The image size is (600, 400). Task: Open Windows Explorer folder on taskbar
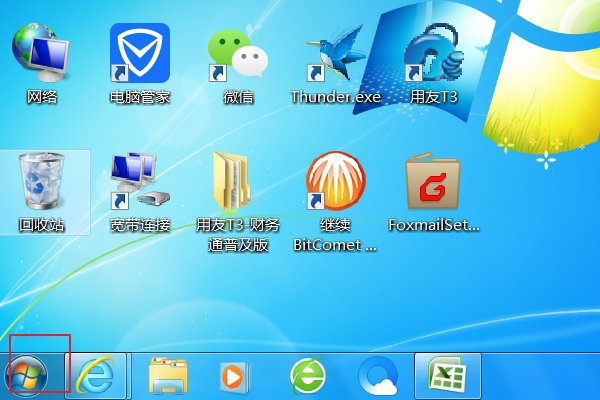coord(169,376)
